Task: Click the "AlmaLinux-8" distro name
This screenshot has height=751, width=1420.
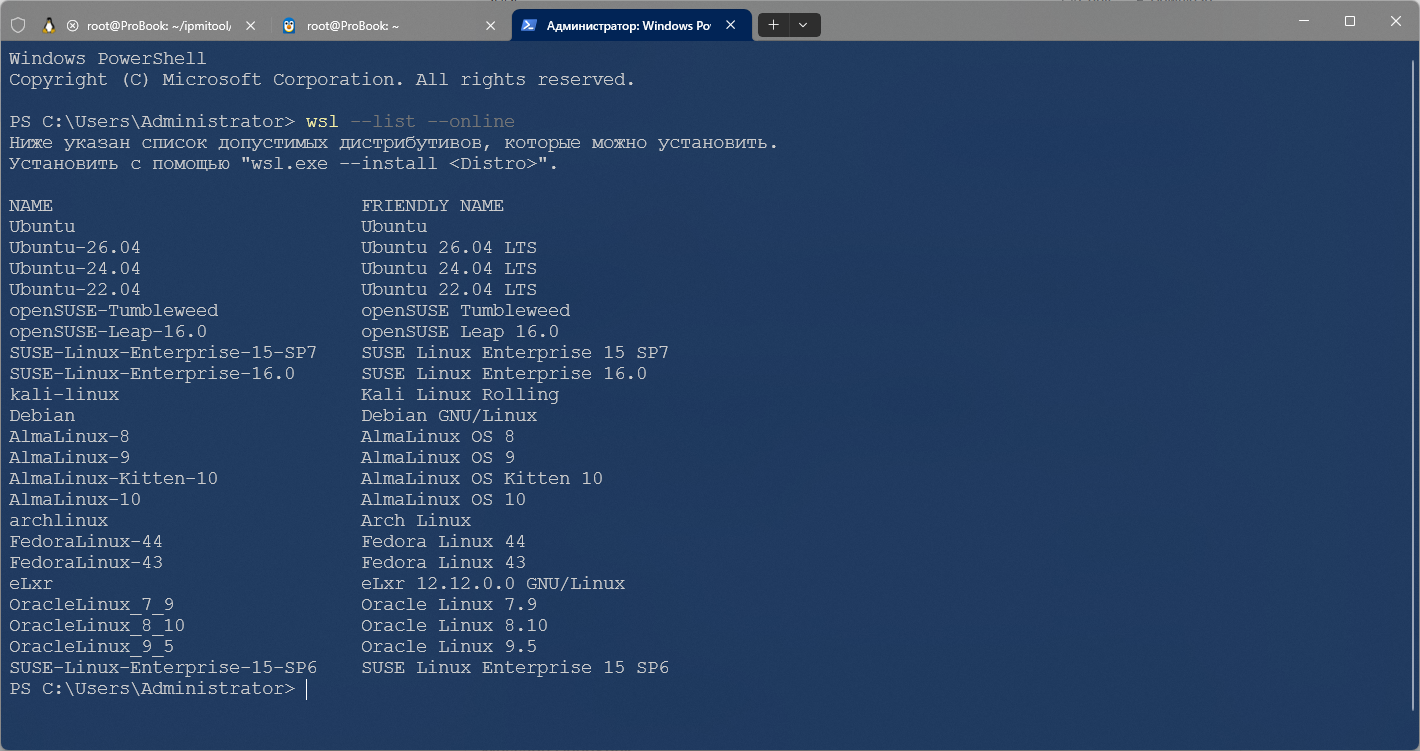Action: tap(69, 437)
